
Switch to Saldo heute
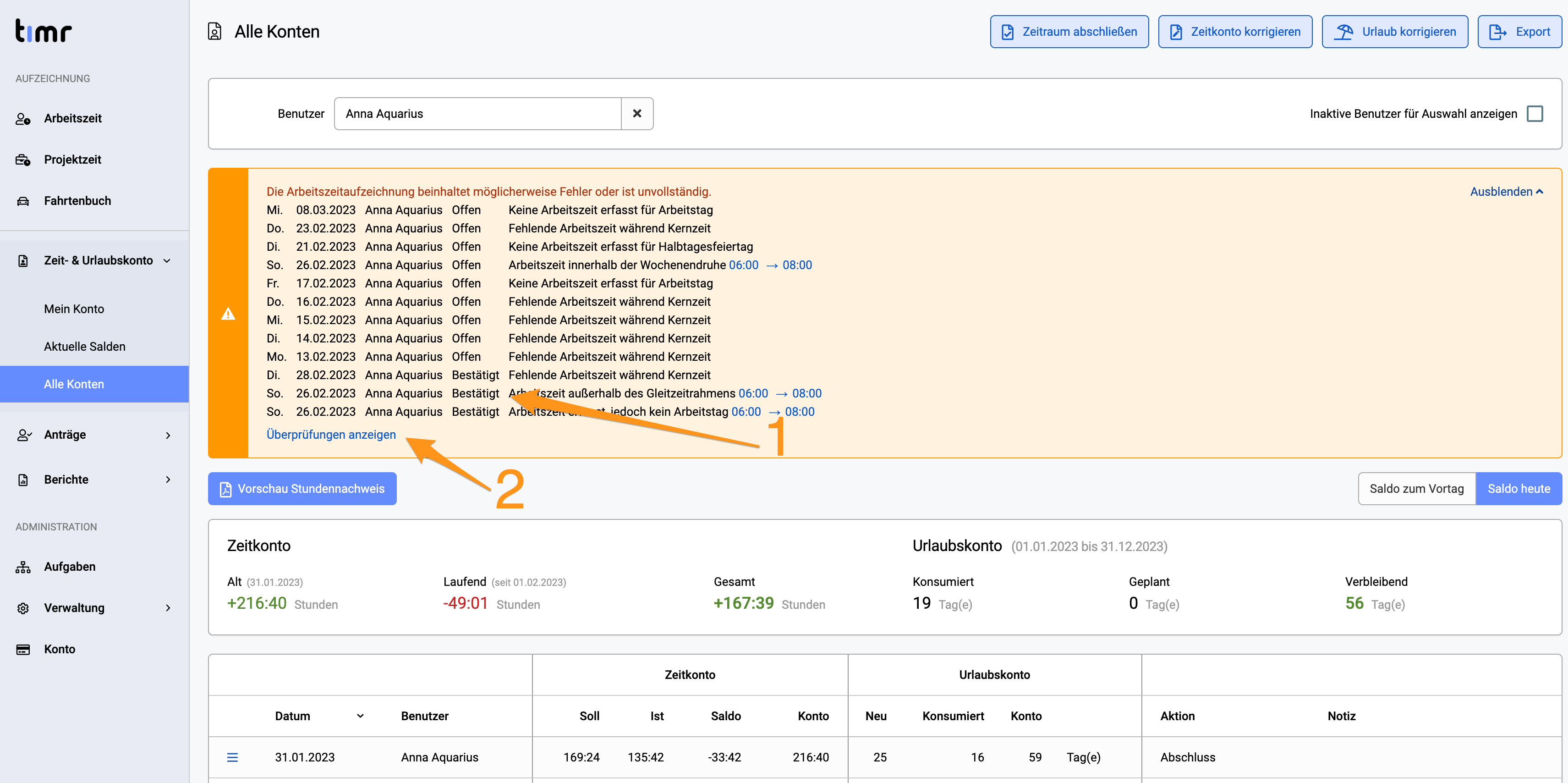click(x=1519, y=489)
